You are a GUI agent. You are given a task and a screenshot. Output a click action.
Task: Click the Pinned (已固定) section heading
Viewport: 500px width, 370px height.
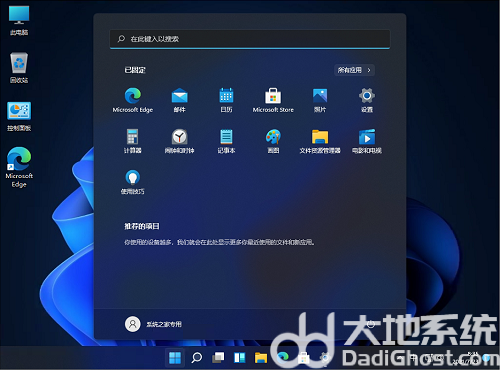[135, 70]
